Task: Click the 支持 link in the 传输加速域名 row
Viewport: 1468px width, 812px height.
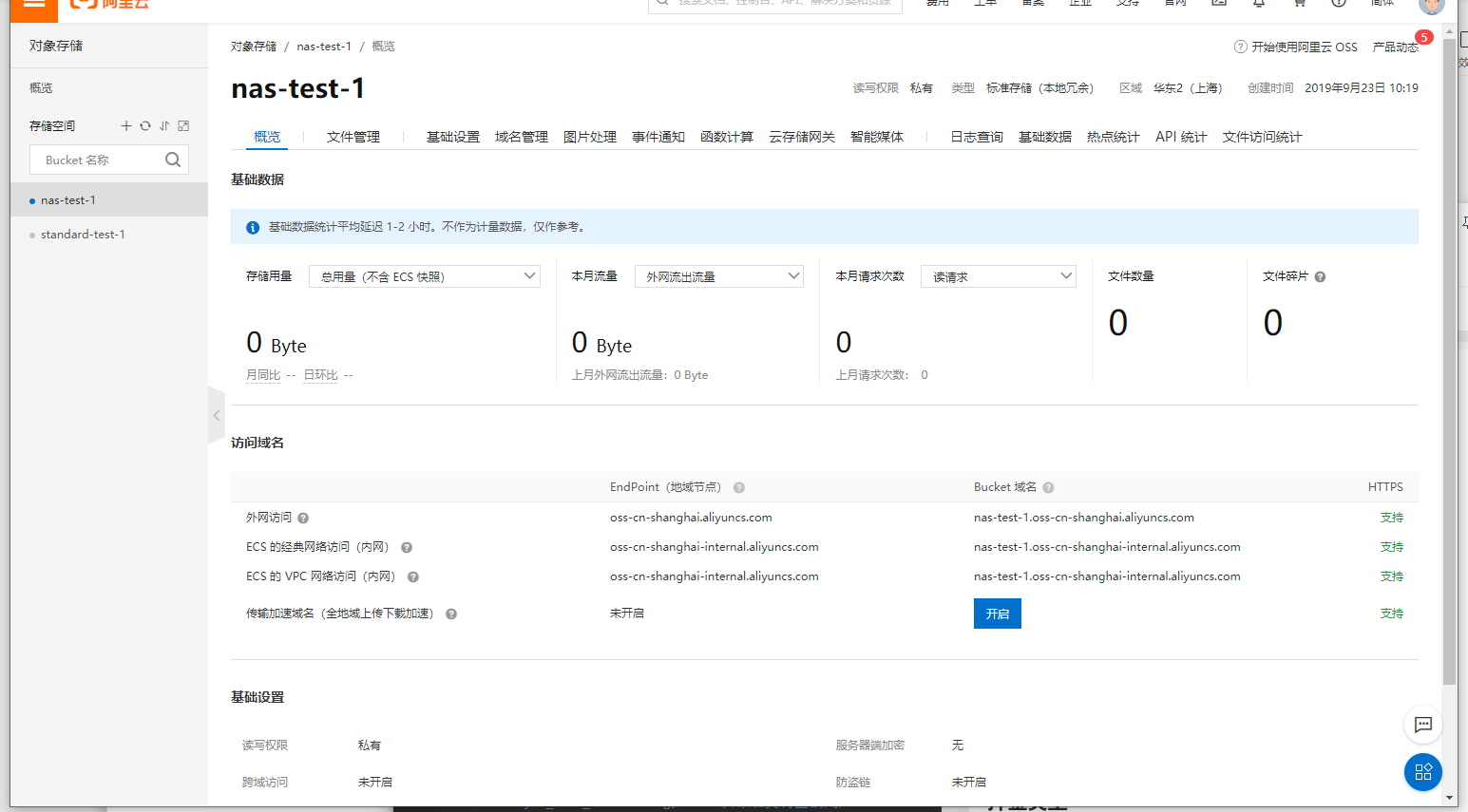Action: 1392,614
